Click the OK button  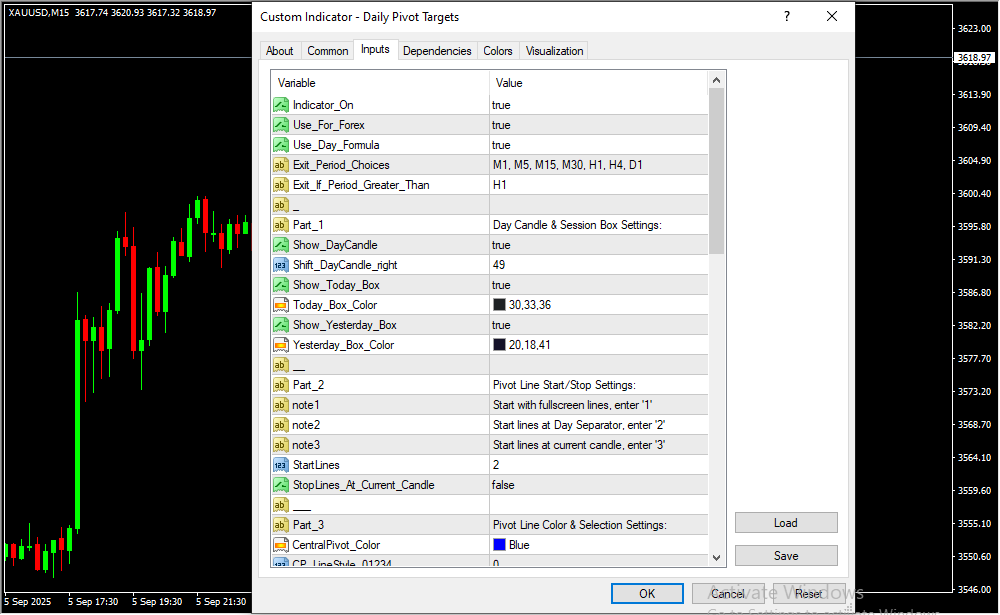click(x=647, y=594)
